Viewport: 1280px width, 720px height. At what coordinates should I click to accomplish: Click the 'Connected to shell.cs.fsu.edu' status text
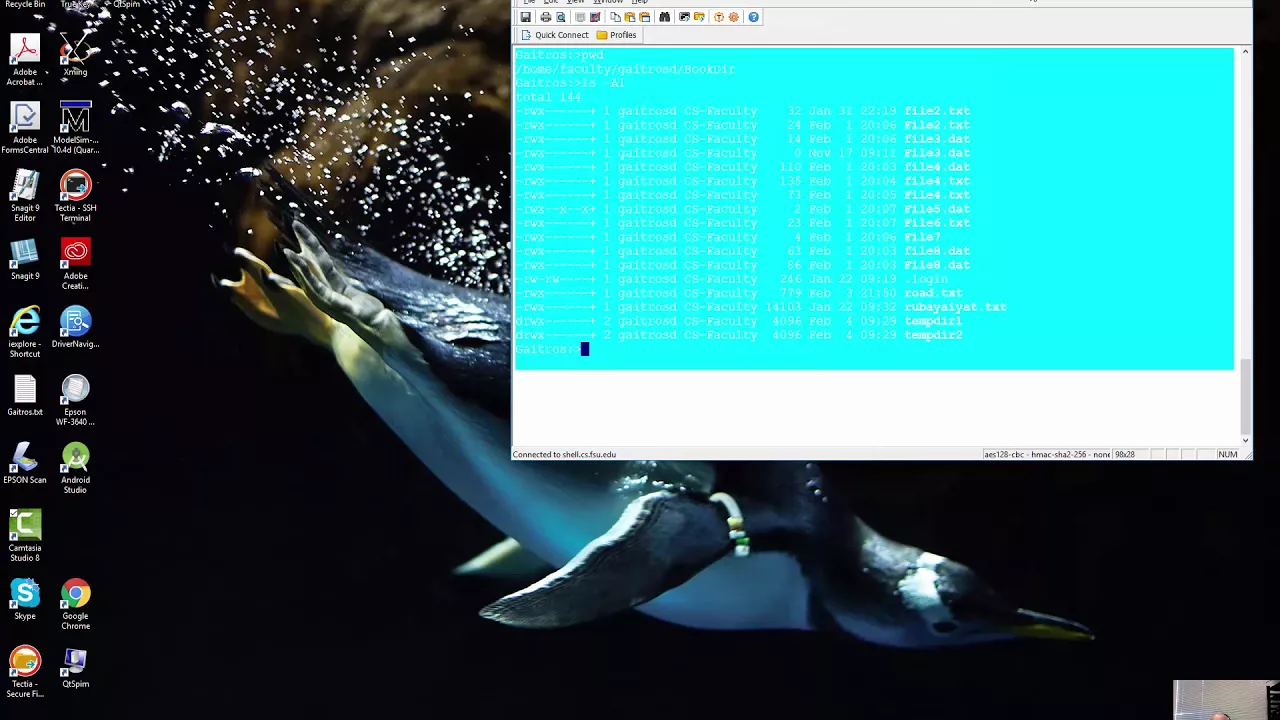(564, 454)
